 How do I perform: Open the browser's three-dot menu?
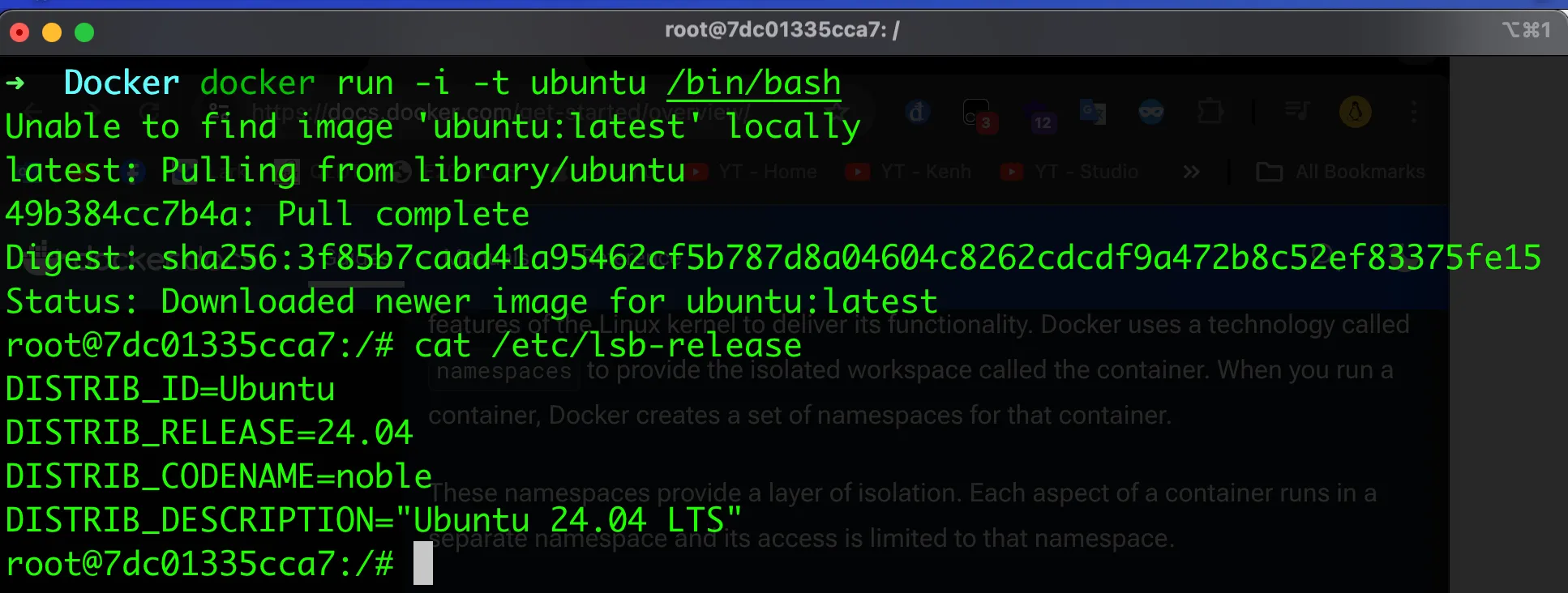(x=1415, y=112)
